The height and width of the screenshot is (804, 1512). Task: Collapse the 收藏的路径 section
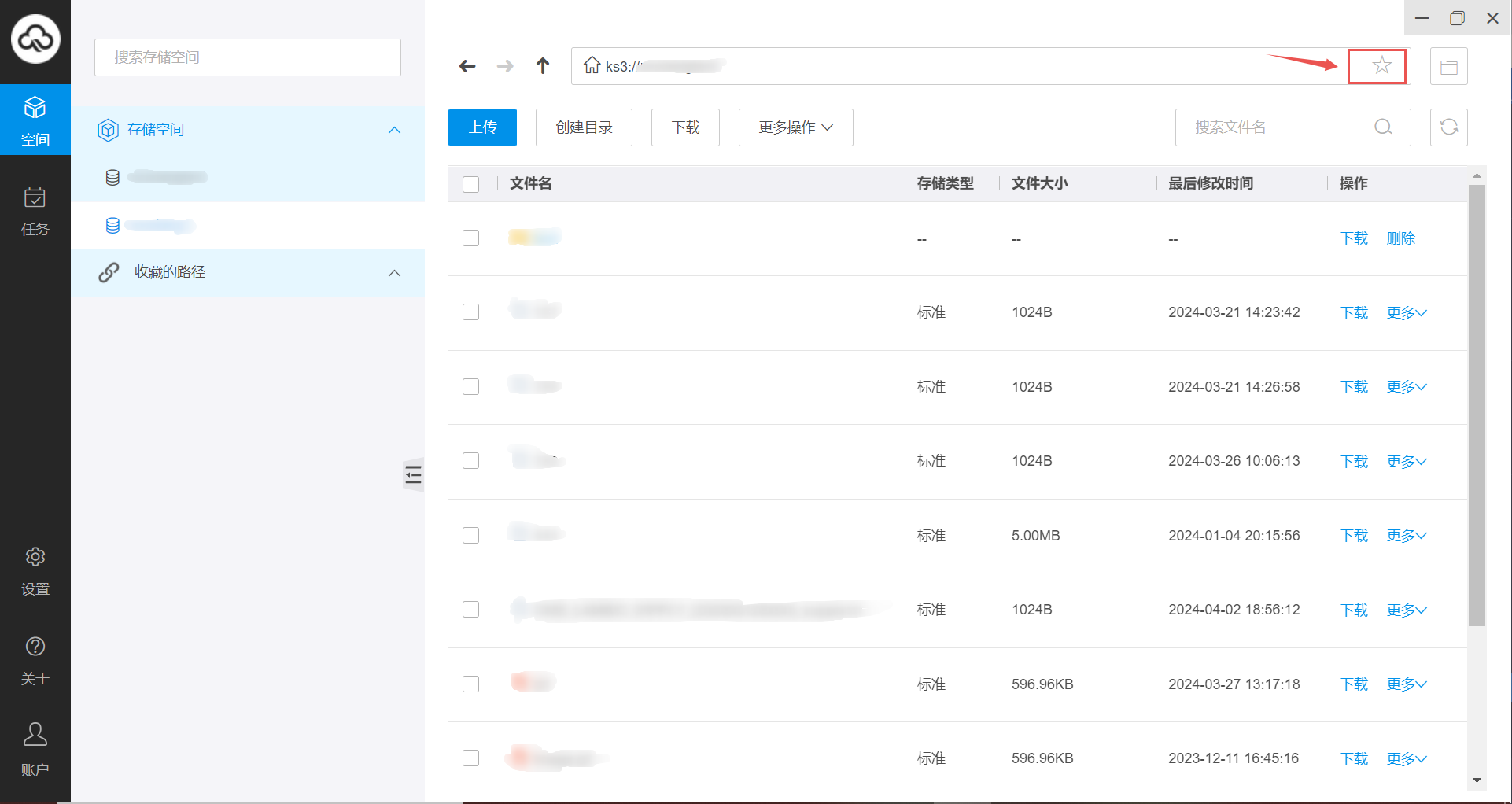click(x=395, y=273)
